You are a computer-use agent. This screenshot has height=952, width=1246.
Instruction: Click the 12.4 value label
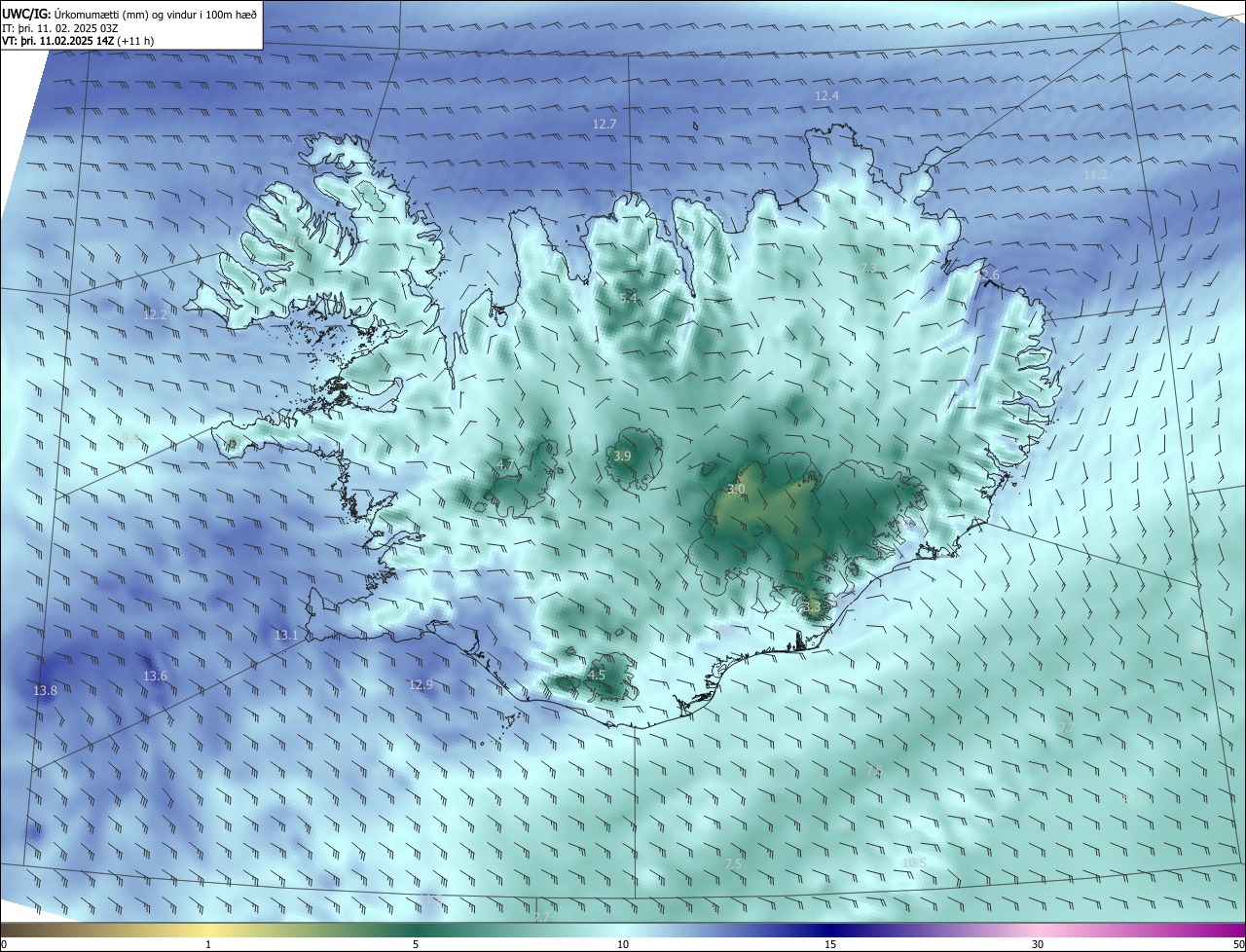(826, 95)
